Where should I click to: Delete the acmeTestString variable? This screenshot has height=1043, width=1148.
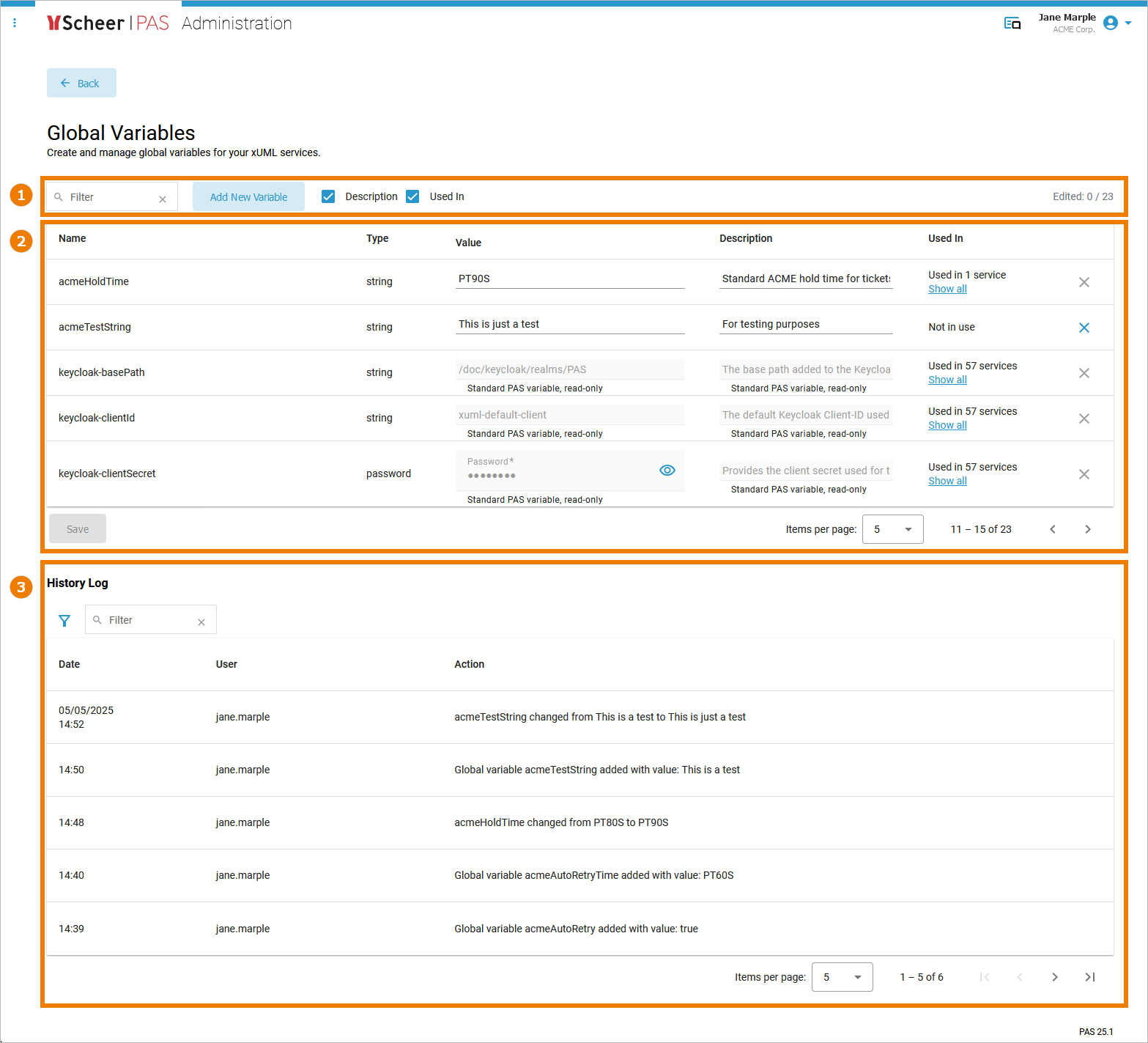tap(1084, 328)
